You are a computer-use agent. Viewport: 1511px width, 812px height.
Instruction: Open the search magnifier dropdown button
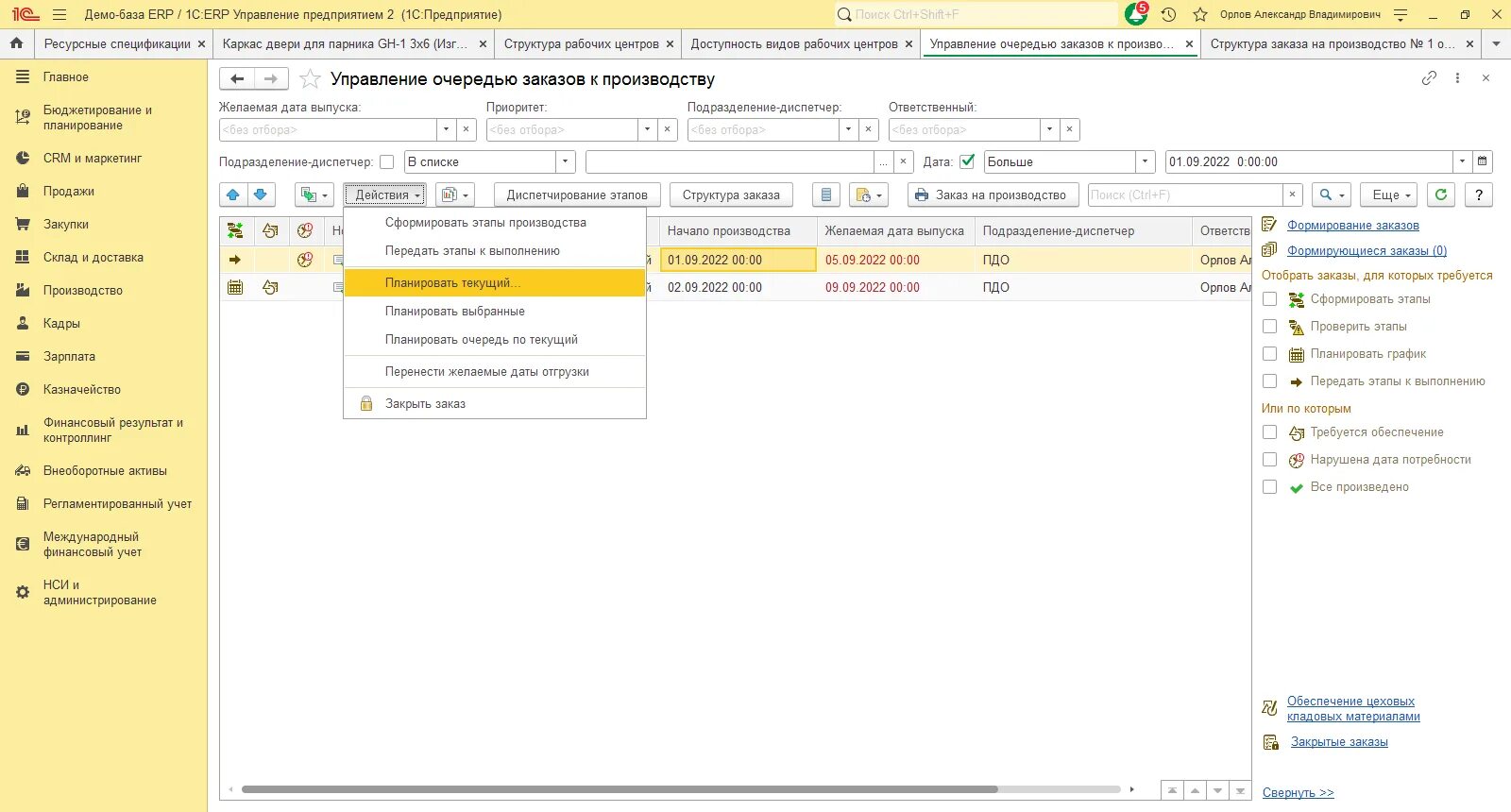point(1332,195)
